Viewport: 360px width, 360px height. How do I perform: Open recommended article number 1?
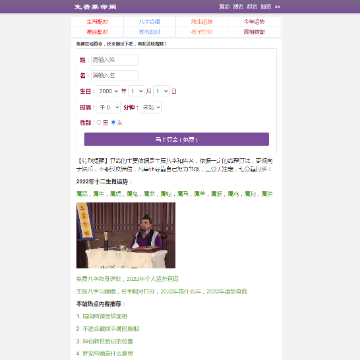tap(105, 316)
